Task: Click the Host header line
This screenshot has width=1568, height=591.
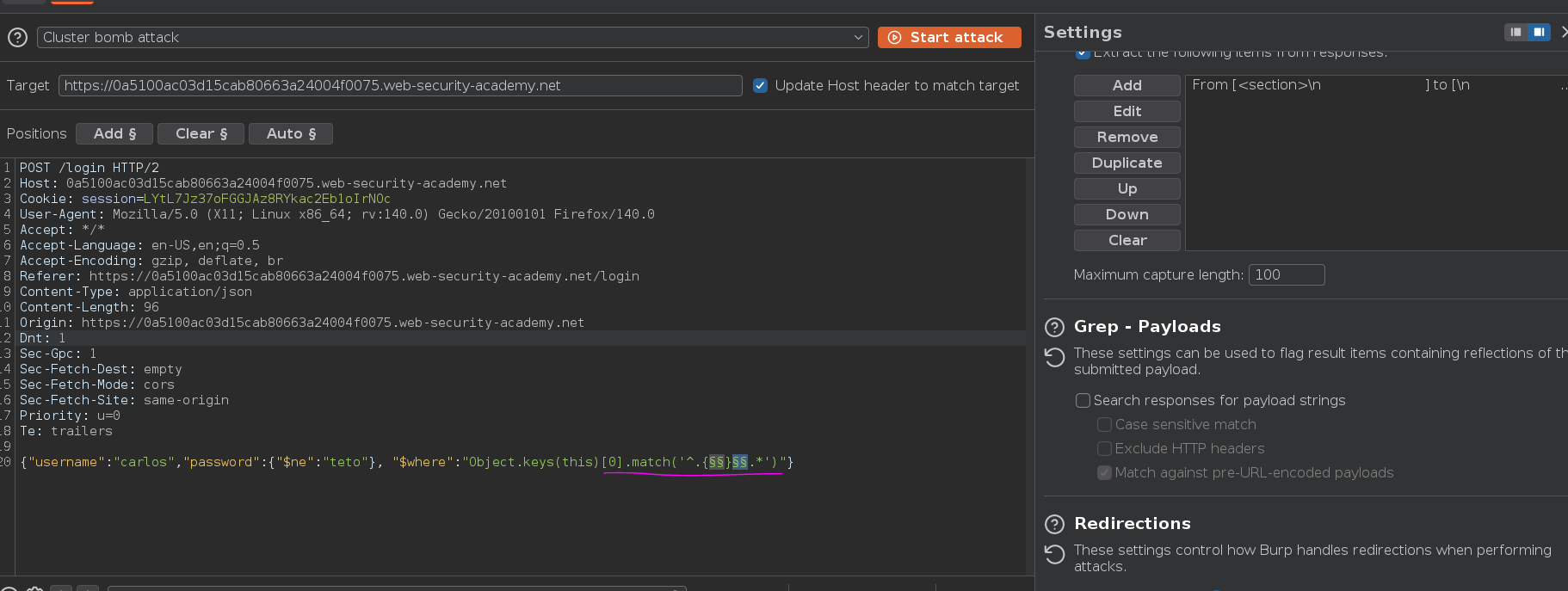Action: (x=263, y=183)
